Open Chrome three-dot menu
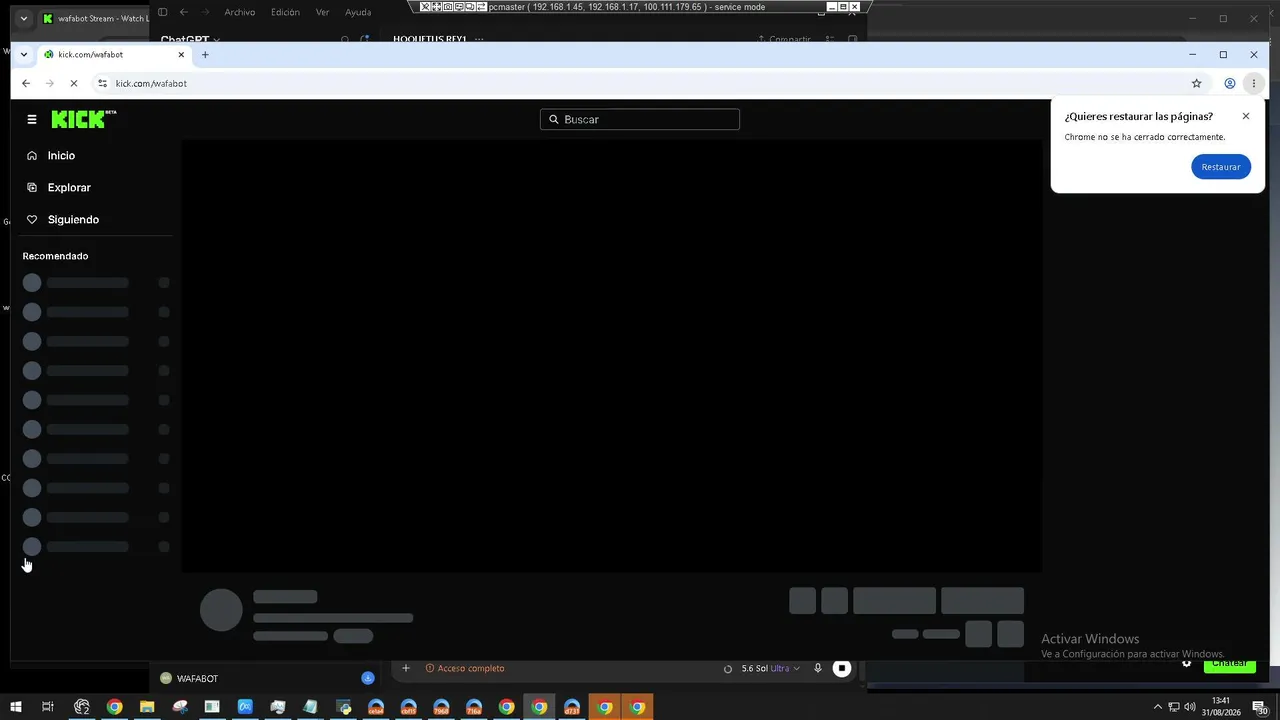 [x=1254, y=83]
